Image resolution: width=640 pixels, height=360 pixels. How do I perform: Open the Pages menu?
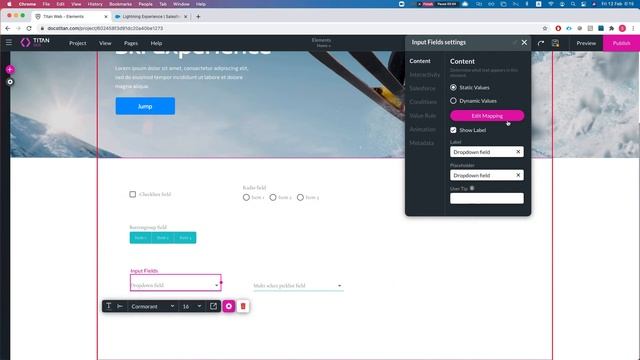(x=131, y=43)
